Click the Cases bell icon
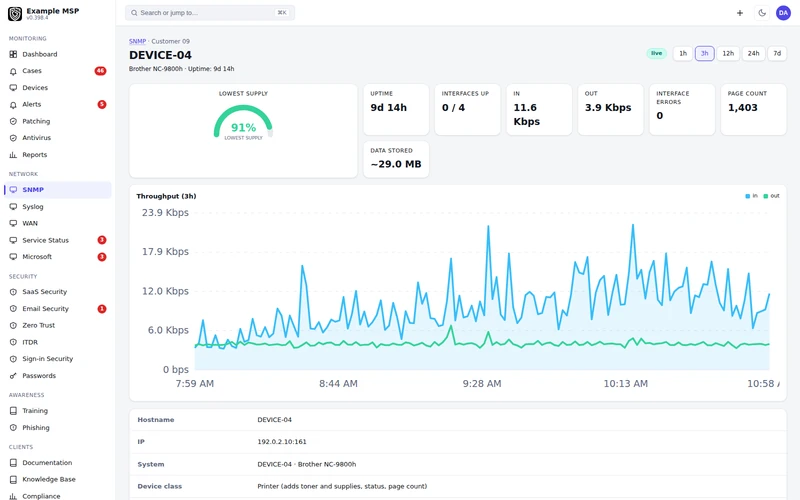800x500 pixels. 13,71
